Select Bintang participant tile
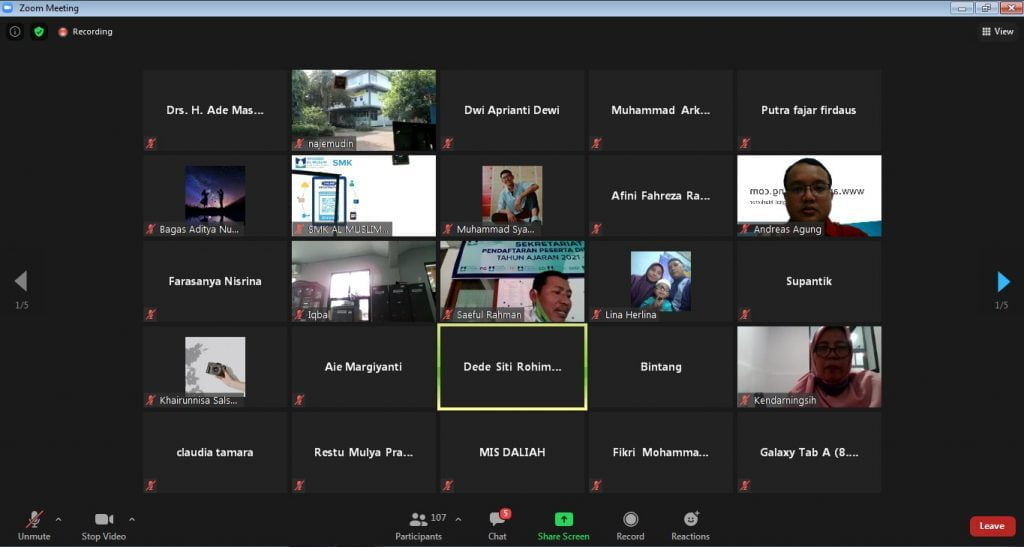 (661, 367)
